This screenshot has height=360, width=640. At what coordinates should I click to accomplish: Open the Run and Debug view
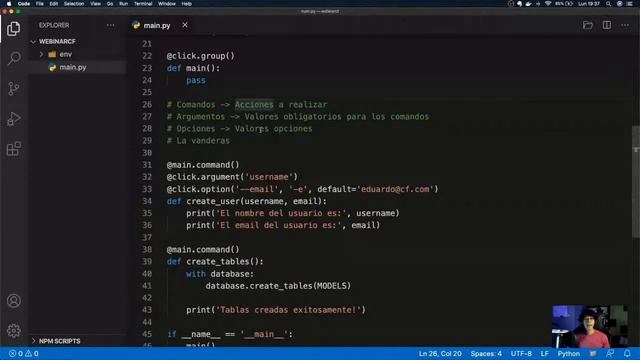[x=13, y=119]
